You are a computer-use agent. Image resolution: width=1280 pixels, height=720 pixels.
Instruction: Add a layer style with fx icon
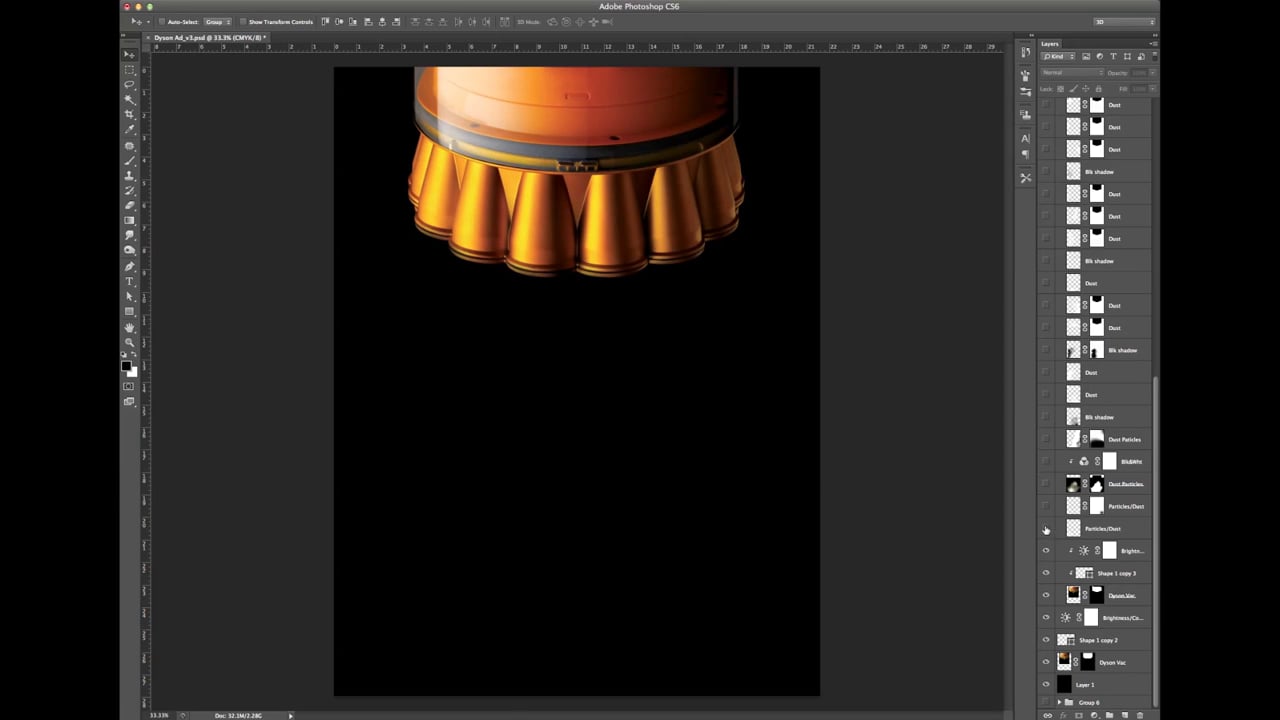[x=1065, y=715]
